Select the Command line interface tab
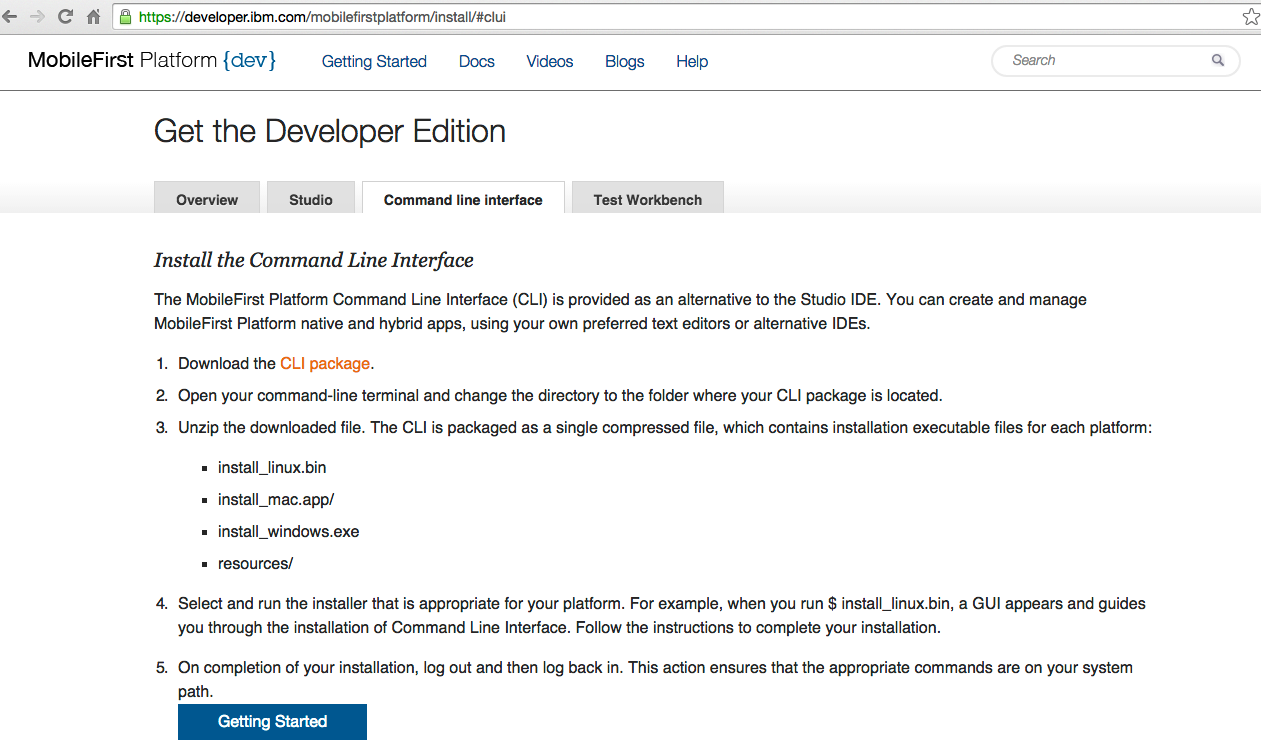 click(463, 198)
